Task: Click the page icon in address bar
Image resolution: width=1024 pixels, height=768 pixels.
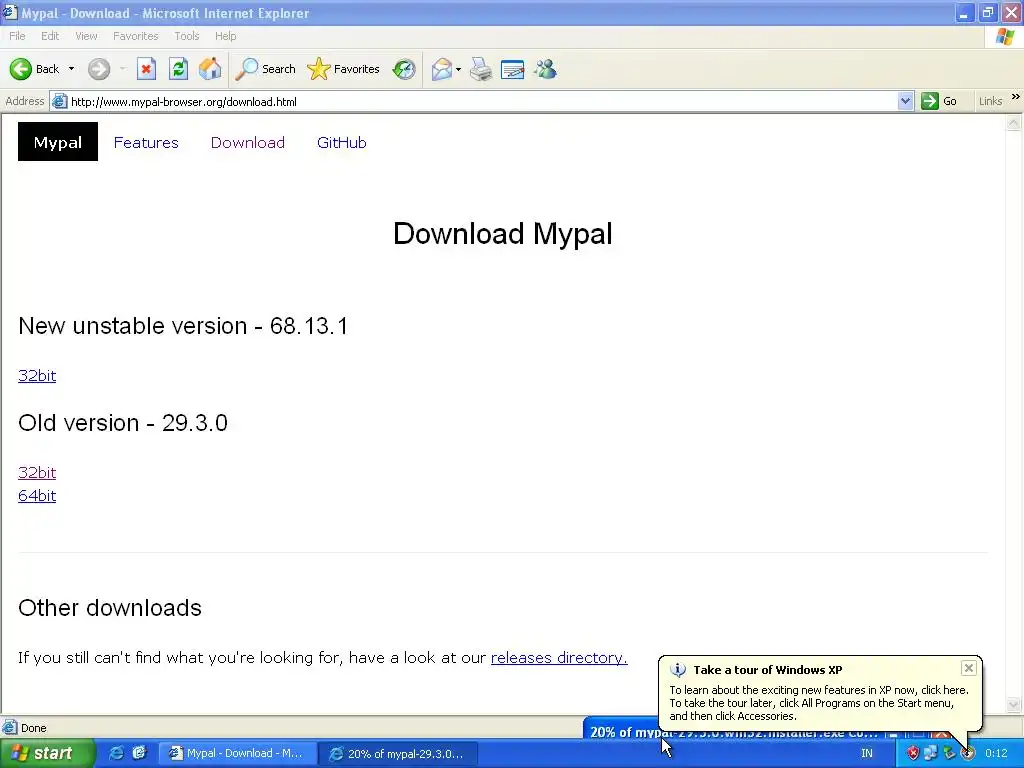Action: point(59,101)
